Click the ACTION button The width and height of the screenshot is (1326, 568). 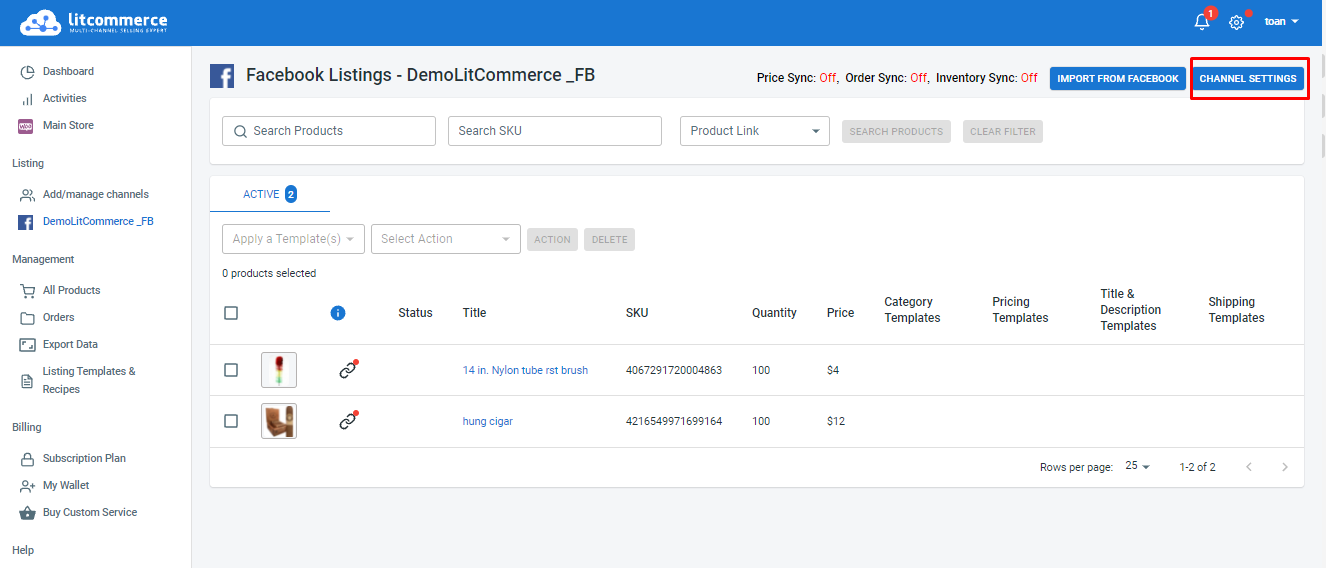pyautogui.click(x=552, y=240)
